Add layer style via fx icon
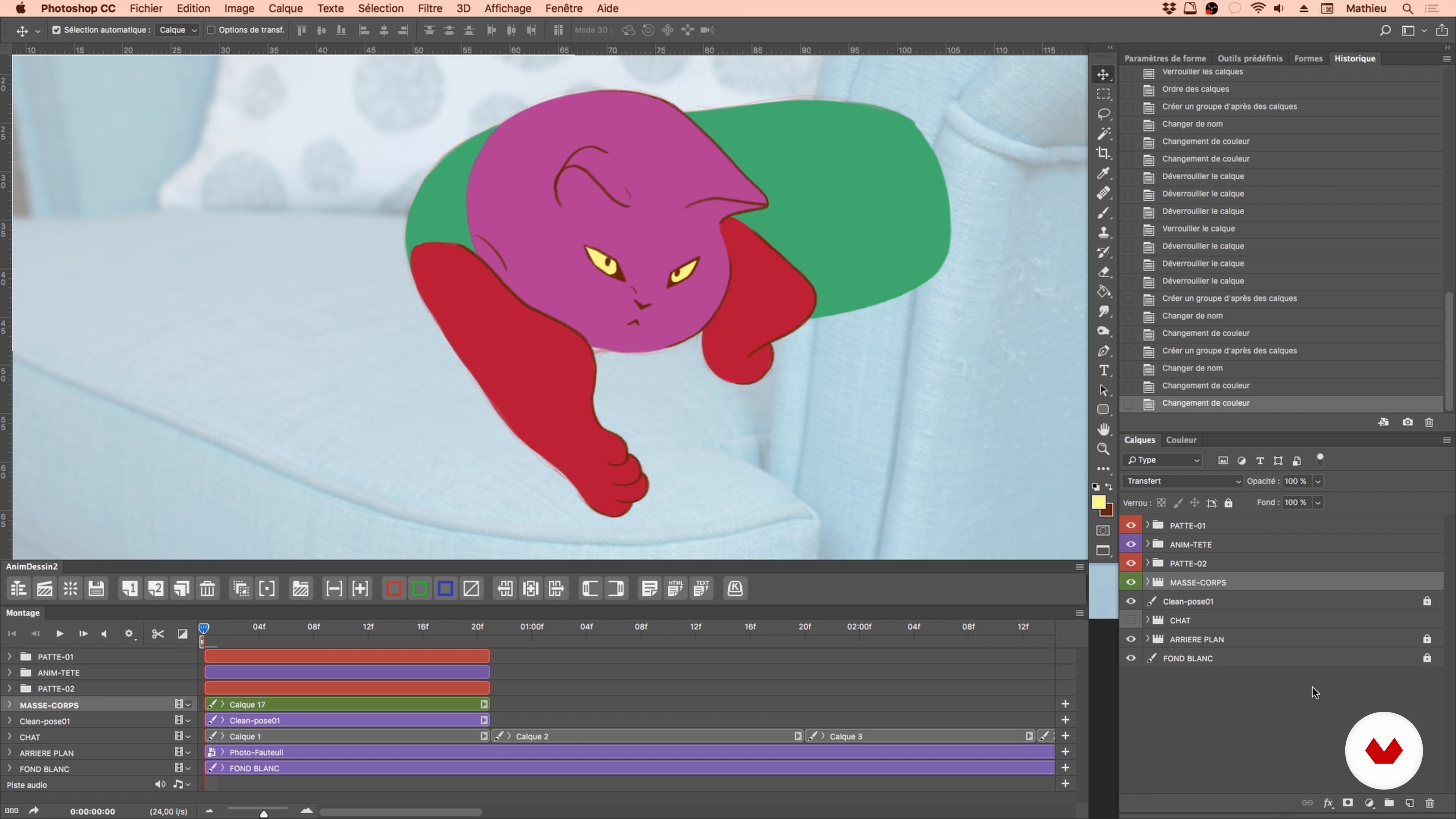This screenshot has height=819, width=1456. [1328, 803]
